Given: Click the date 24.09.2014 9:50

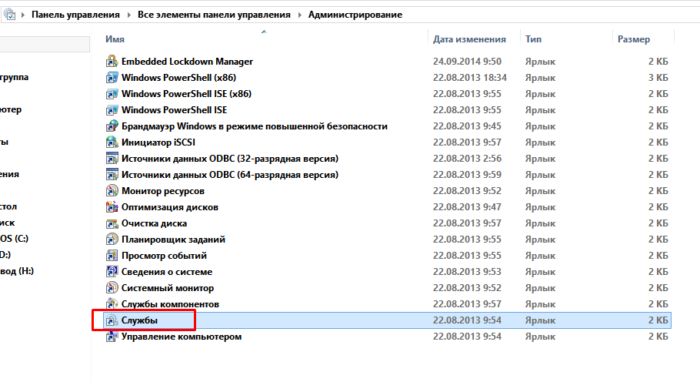Looking at the screenshot, I should pos(467,62).
